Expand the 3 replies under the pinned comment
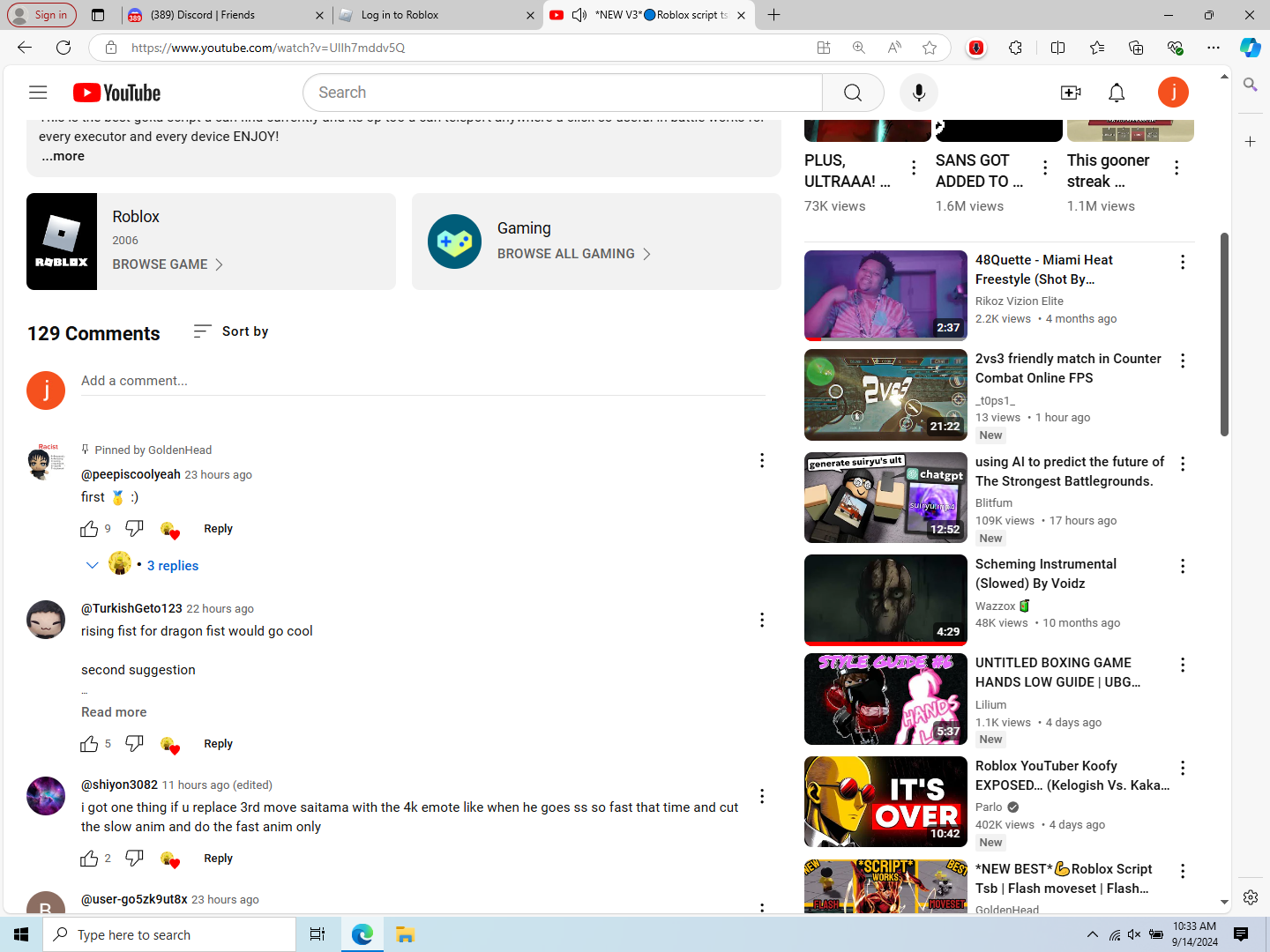The width and height of the screenshot is (1270, 952). (x=173, y=566)
